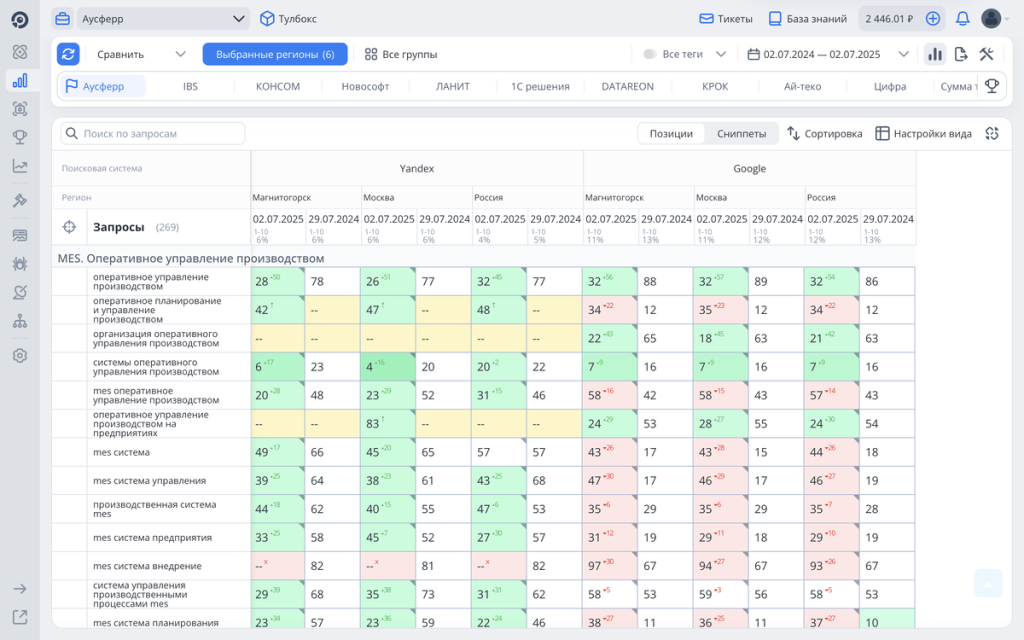
Task: Open settings gear in the left sidebar
Action: (20, 356)
